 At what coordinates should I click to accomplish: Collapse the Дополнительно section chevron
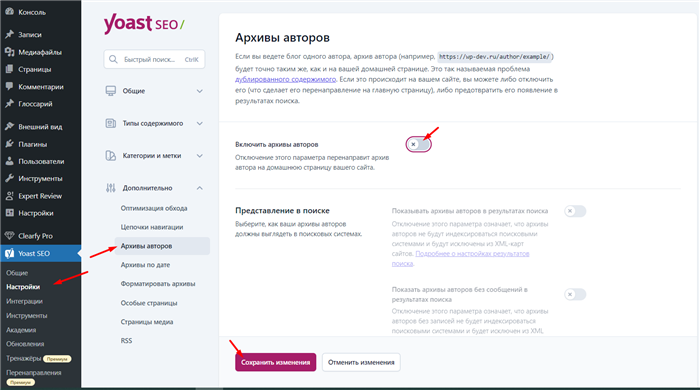pos(200,188)
